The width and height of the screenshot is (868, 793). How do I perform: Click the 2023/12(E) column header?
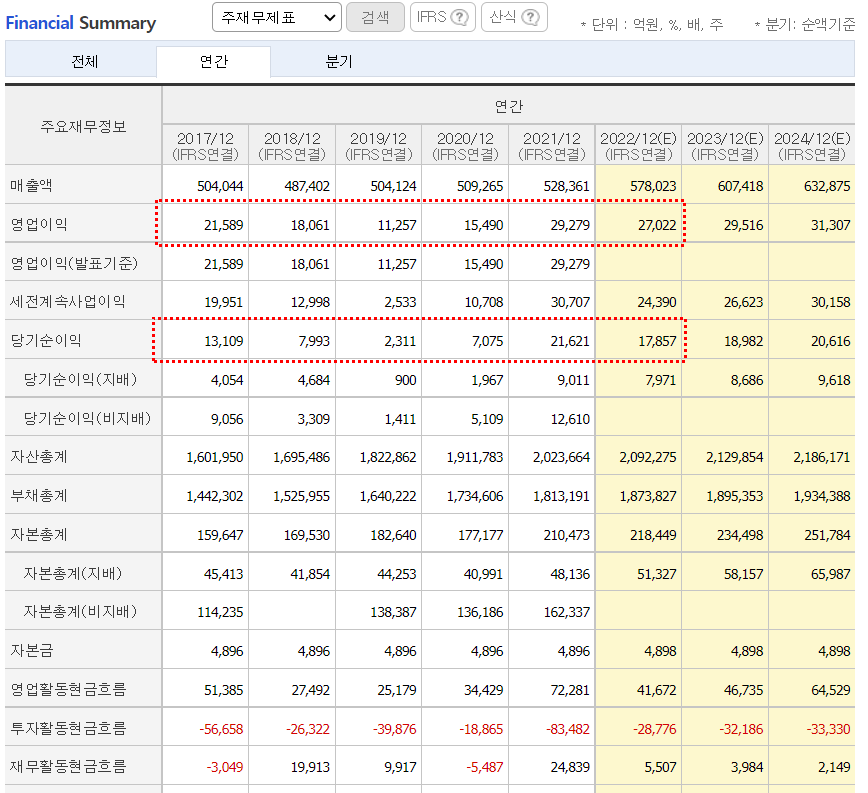coord(725,146)
